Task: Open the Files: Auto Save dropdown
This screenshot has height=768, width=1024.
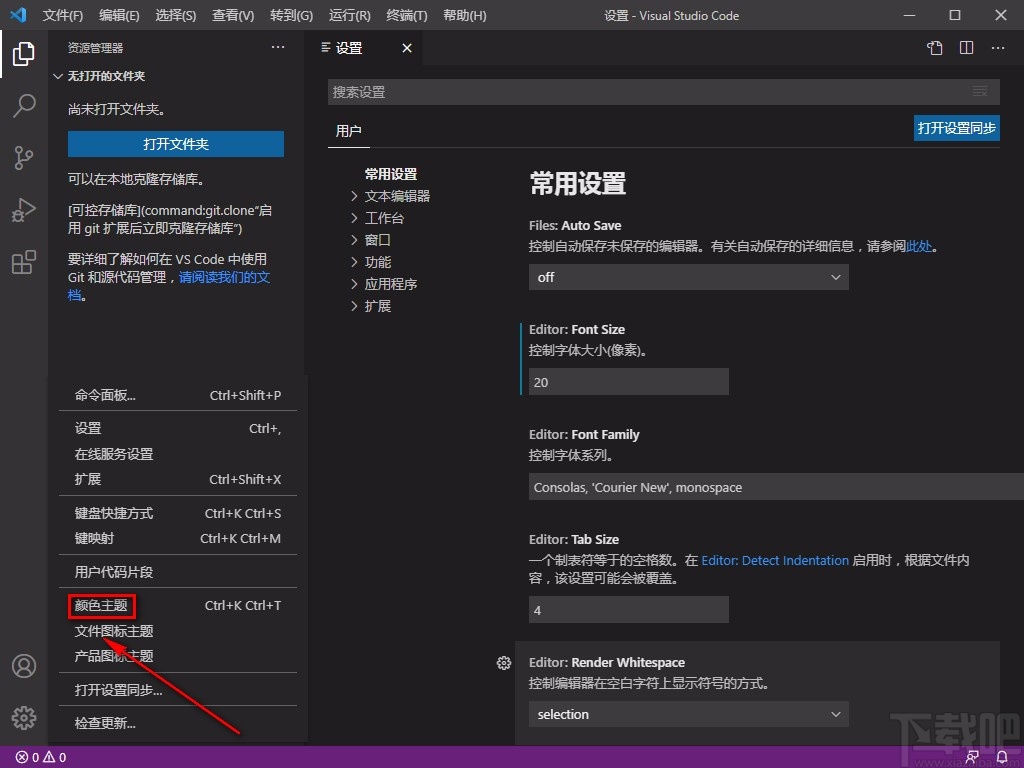Action: (688, 278)
